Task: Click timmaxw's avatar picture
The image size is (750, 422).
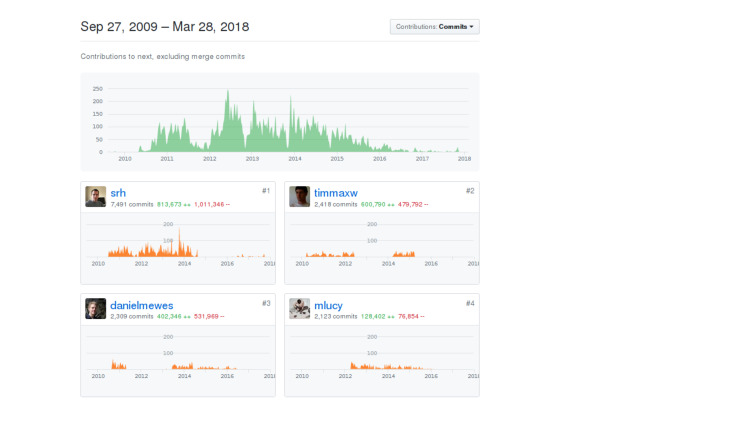Action: 299,197
